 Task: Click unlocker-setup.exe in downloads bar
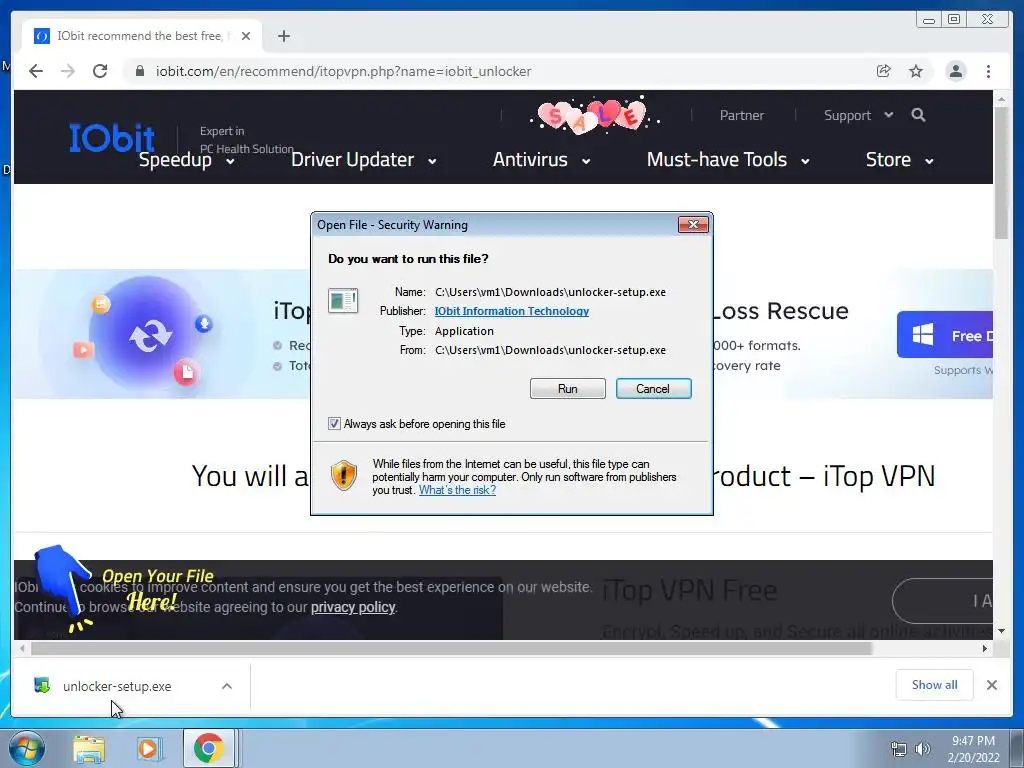pyautogui.click(x=117, y=686)
